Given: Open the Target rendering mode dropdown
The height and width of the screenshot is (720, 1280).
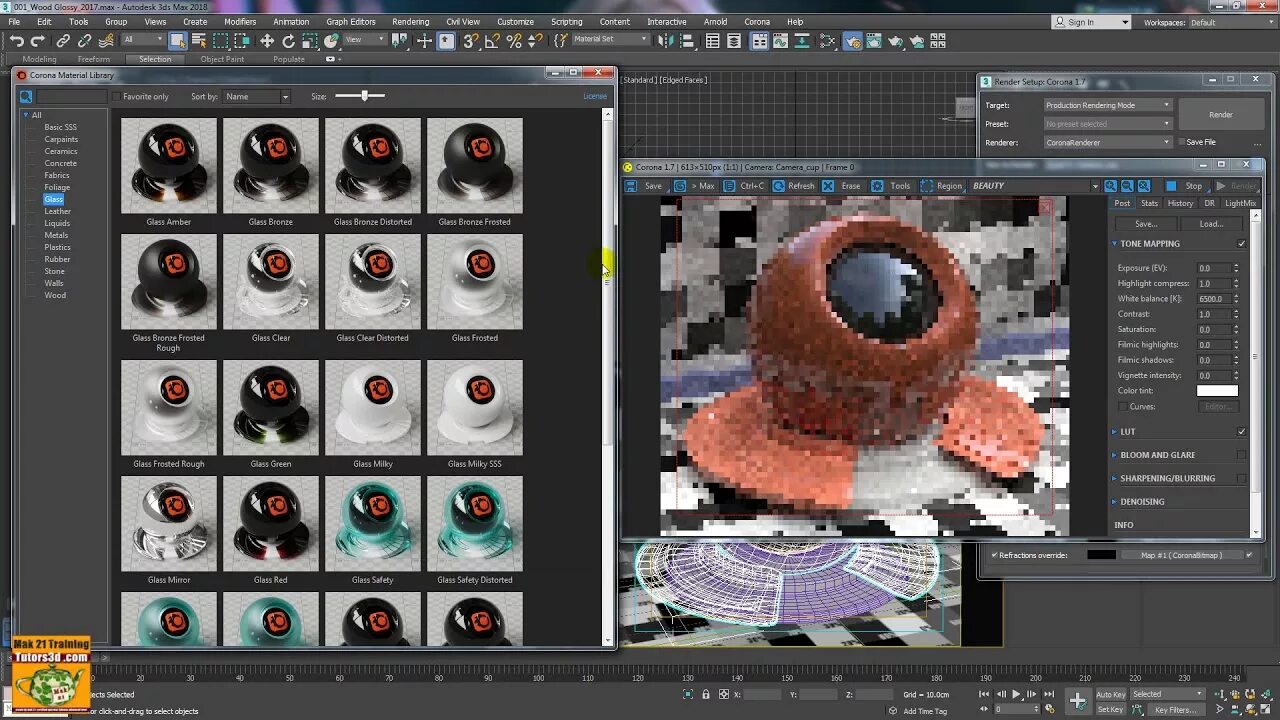Looking at the screenshot, I should point(1107,105).
